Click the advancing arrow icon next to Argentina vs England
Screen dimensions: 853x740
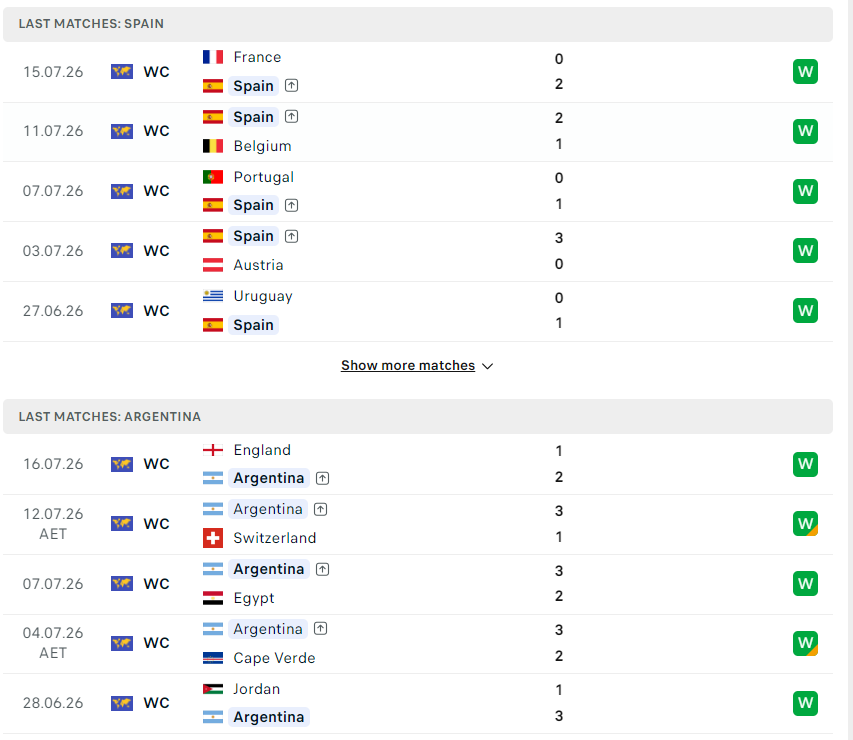323,478
